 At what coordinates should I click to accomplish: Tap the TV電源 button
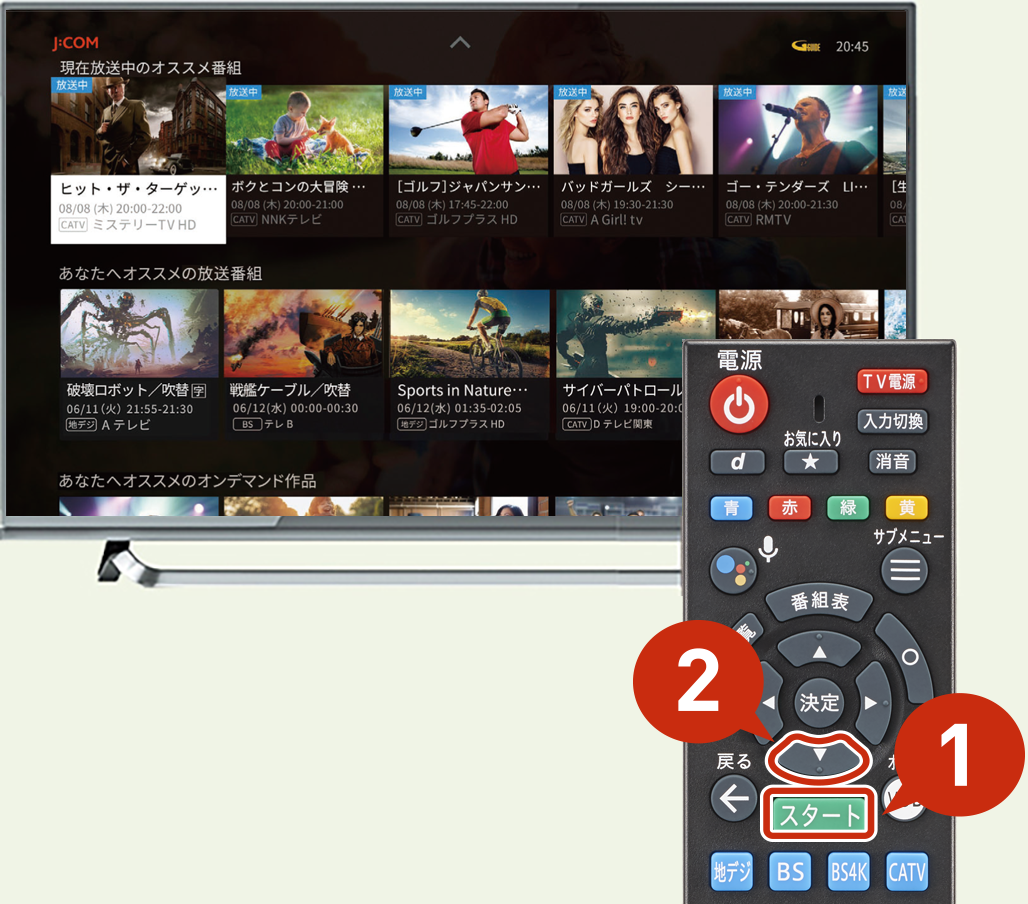click(x=892, y=382)
